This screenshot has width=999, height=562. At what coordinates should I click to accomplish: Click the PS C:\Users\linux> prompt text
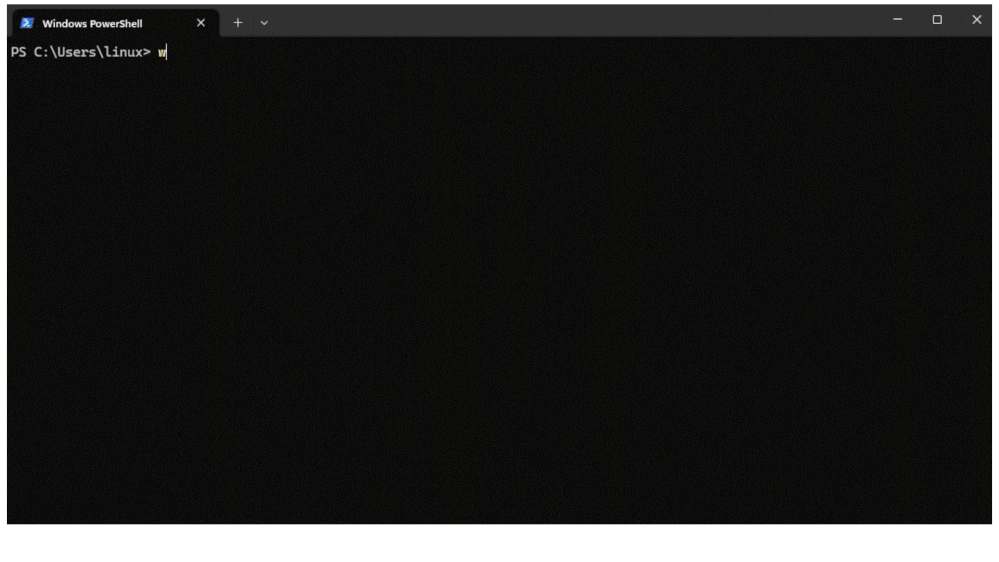[x=81, y=52]
